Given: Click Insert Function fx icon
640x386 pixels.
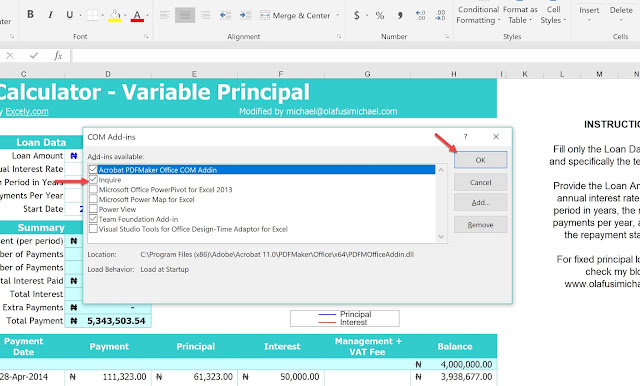Looking at the screenshot, I should [58, 55].
